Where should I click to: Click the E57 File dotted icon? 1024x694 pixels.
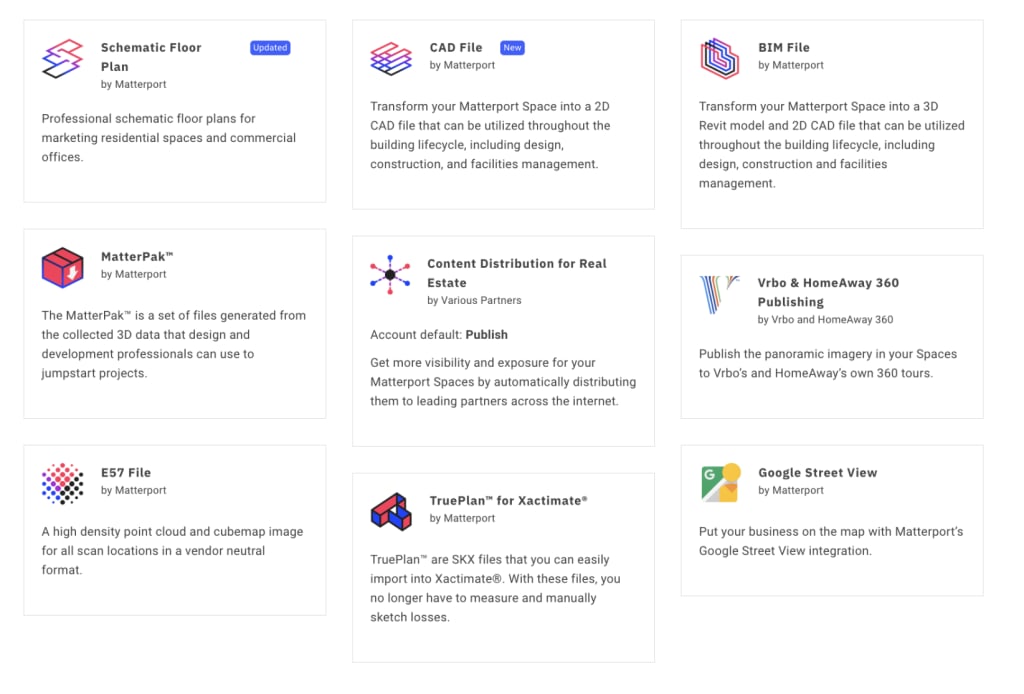click(x=62, y=483)
